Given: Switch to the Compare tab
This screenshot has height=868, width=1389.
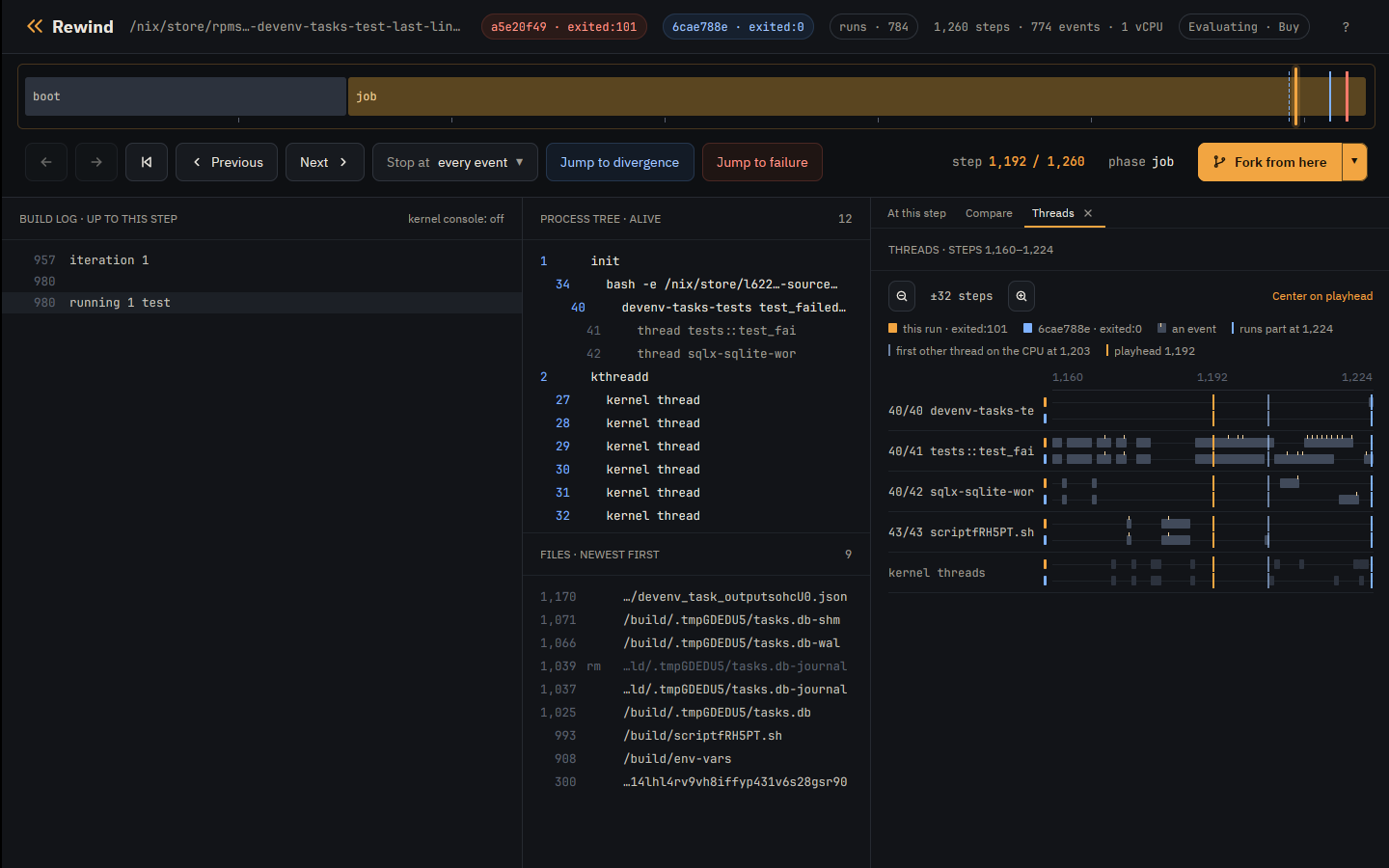Looking at the screenshot, I should click(x=989, y=213).
